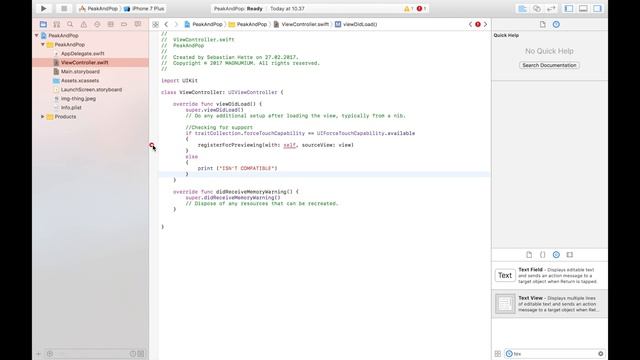This screenshot has height=360, width=640.
Task: Show the Find navigator
Action: (x=70, y=24)
